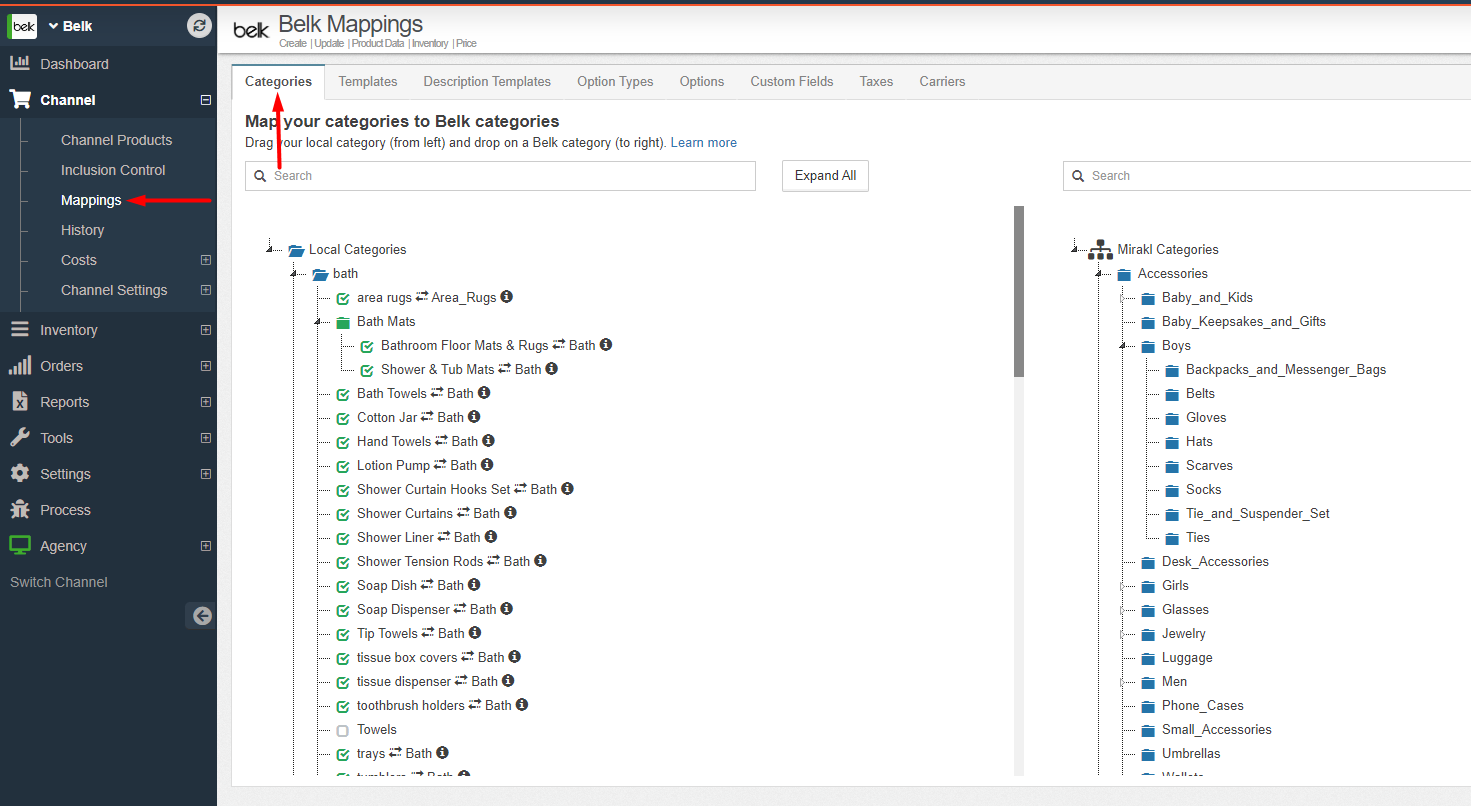Click info icon next to area rugs mapping

[507, 297]
